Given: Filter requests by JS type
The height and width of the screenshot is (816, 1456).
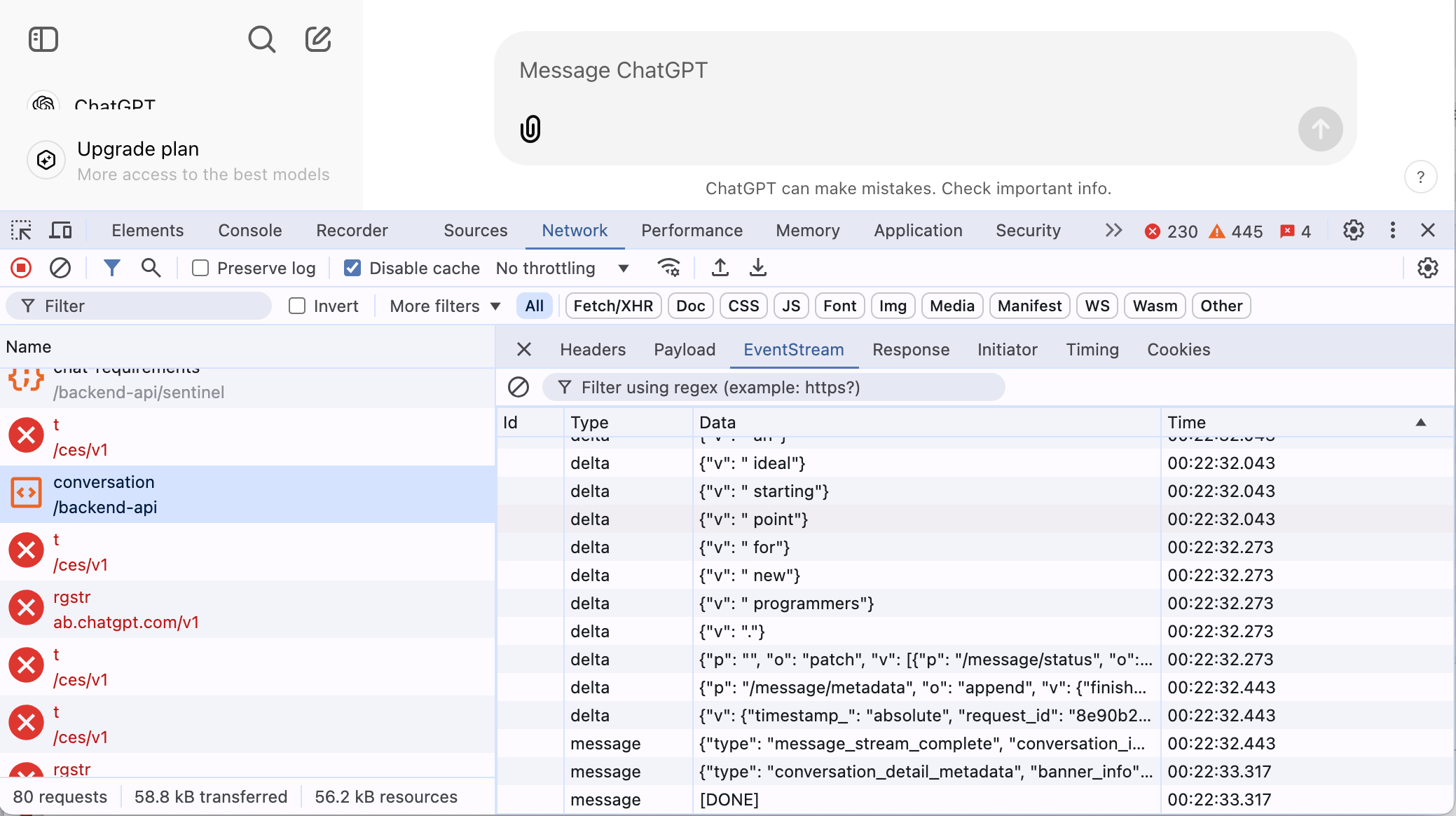Looking at the screenshot, I should pos(791,306).
